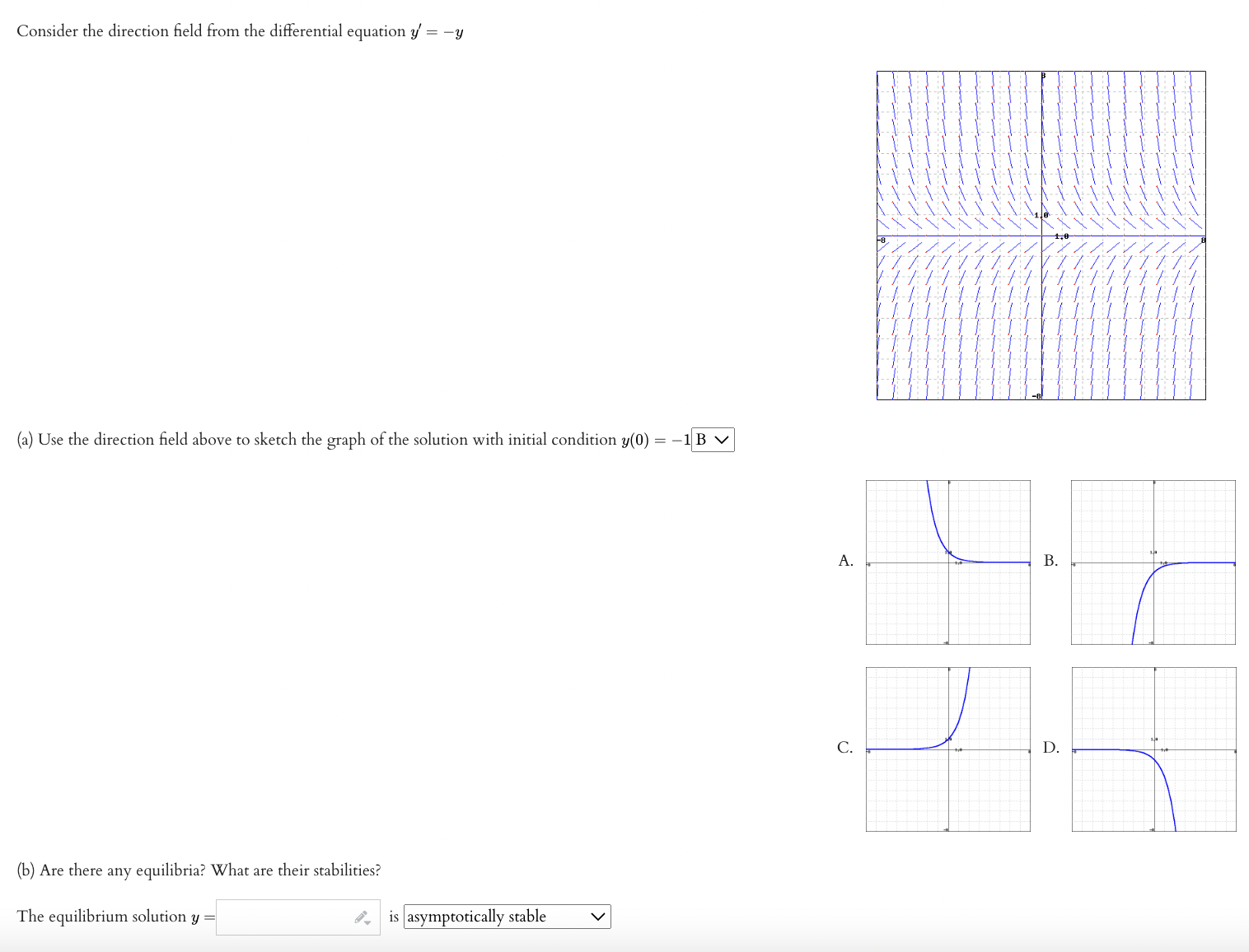This screenshot has height=952, width=1249.
Task: Select graph option A thumbnail
Action: [x=947, y=562]
